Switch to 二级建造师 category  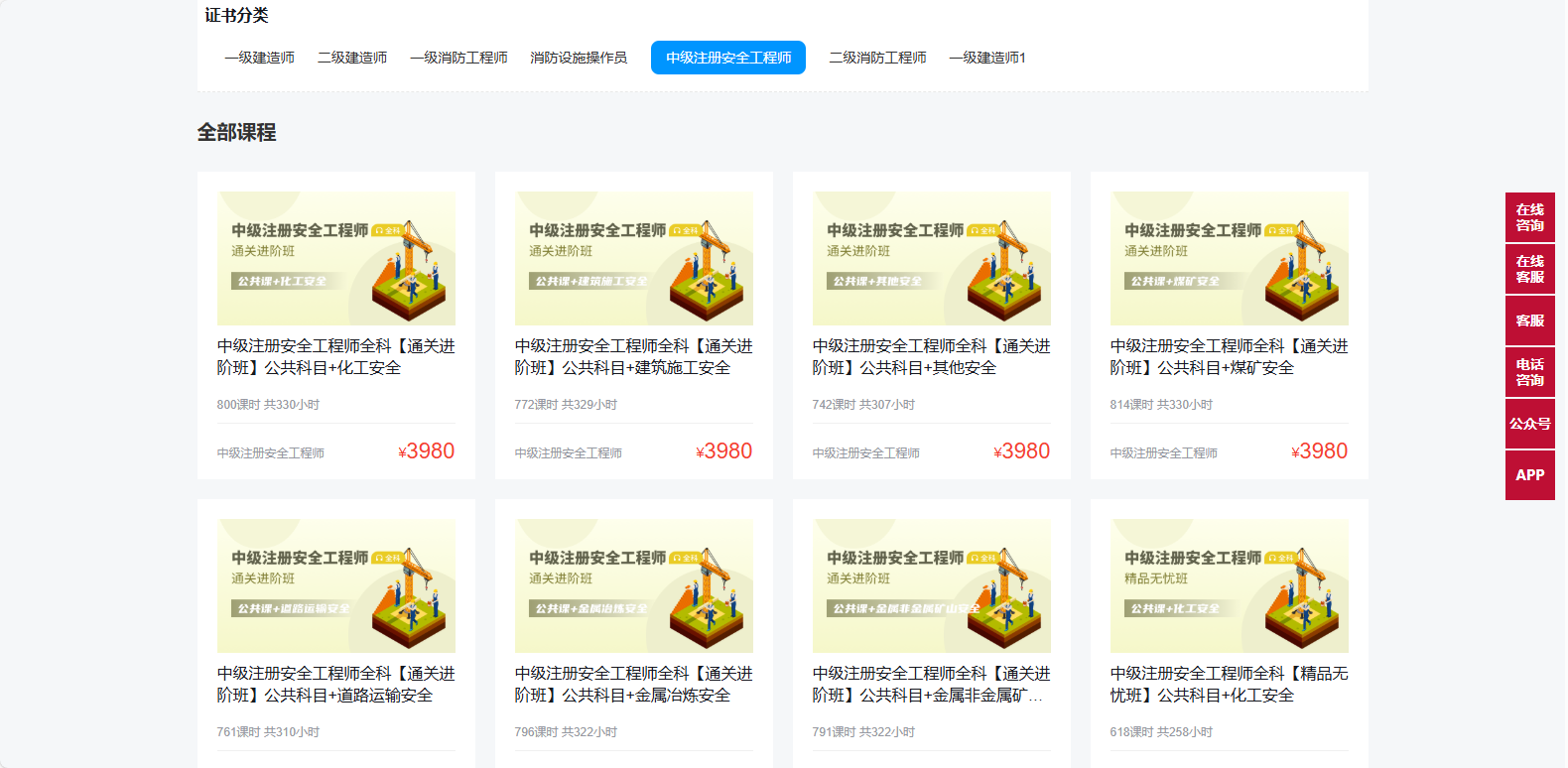point(352,58)
